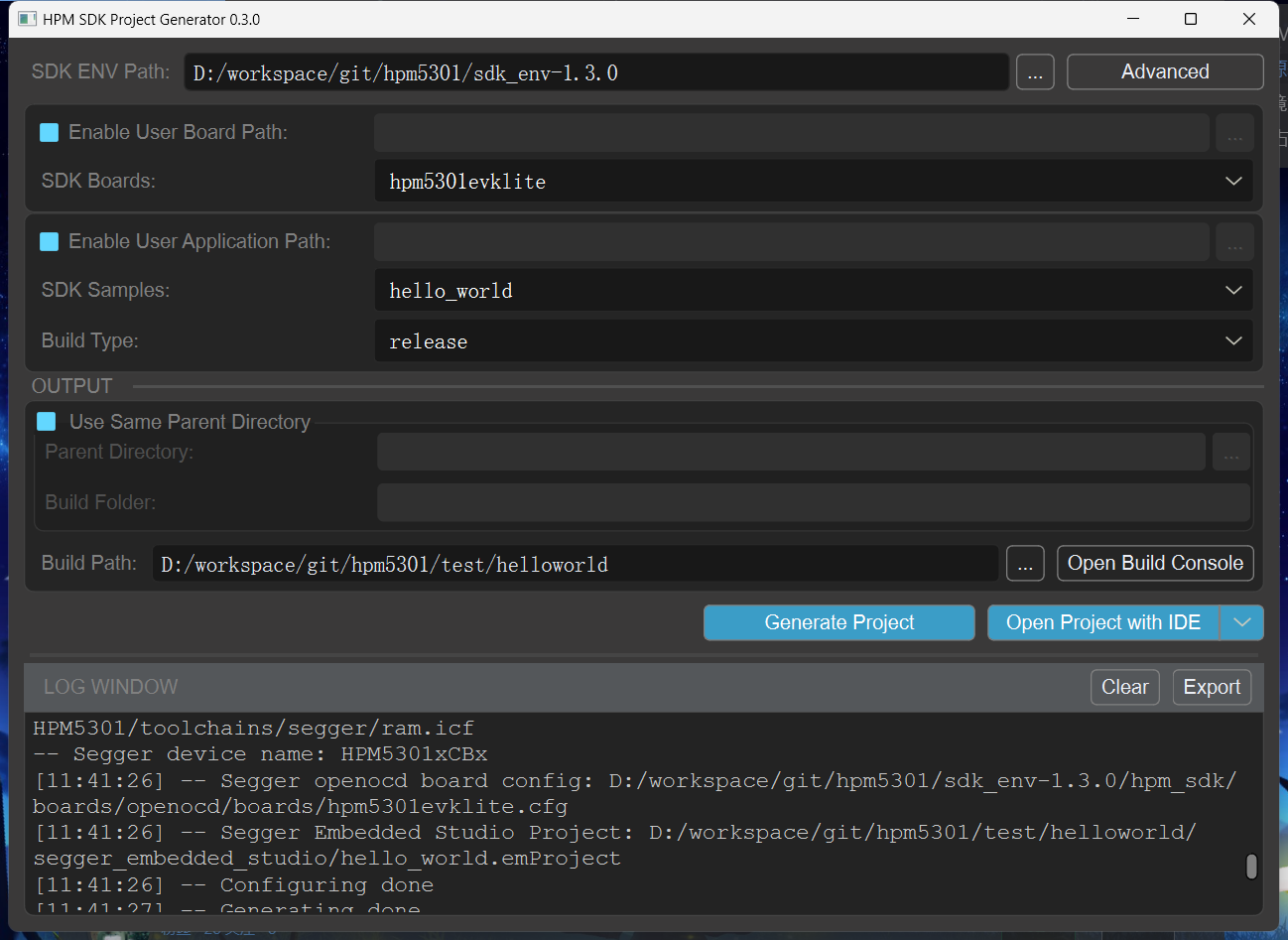Screen dimensions: 1288x940
Task: Maximize the HPM SDK Project Generator window
Action: point(1191,19)
